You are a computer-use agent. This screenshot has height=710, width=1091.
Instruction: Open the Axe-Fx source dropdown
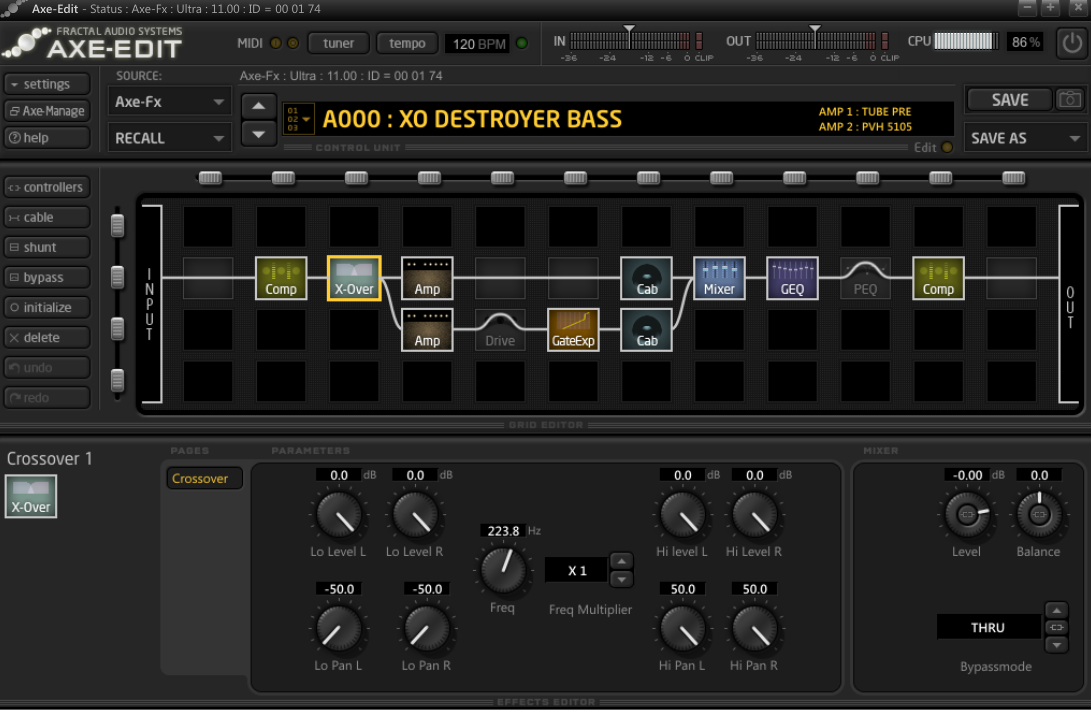pyautogui.click(x=169, y=102)
